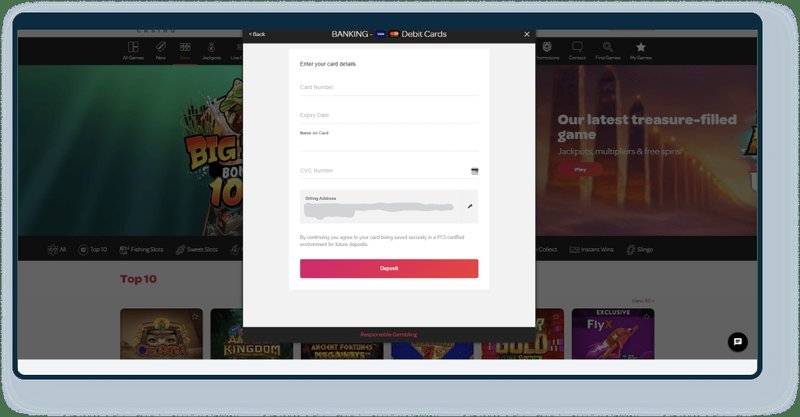Click the Expiry Date field
Screen dimensions: 800x417
[x=389, y=115]
